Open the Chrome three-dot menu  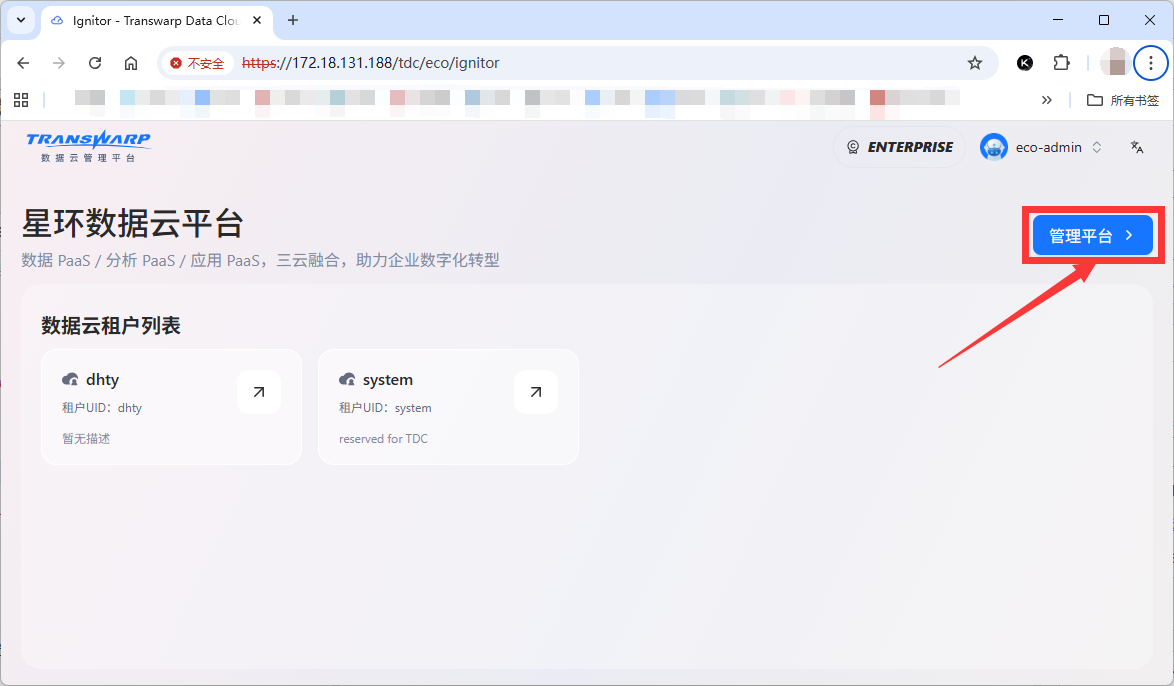tap(1151, 62)
